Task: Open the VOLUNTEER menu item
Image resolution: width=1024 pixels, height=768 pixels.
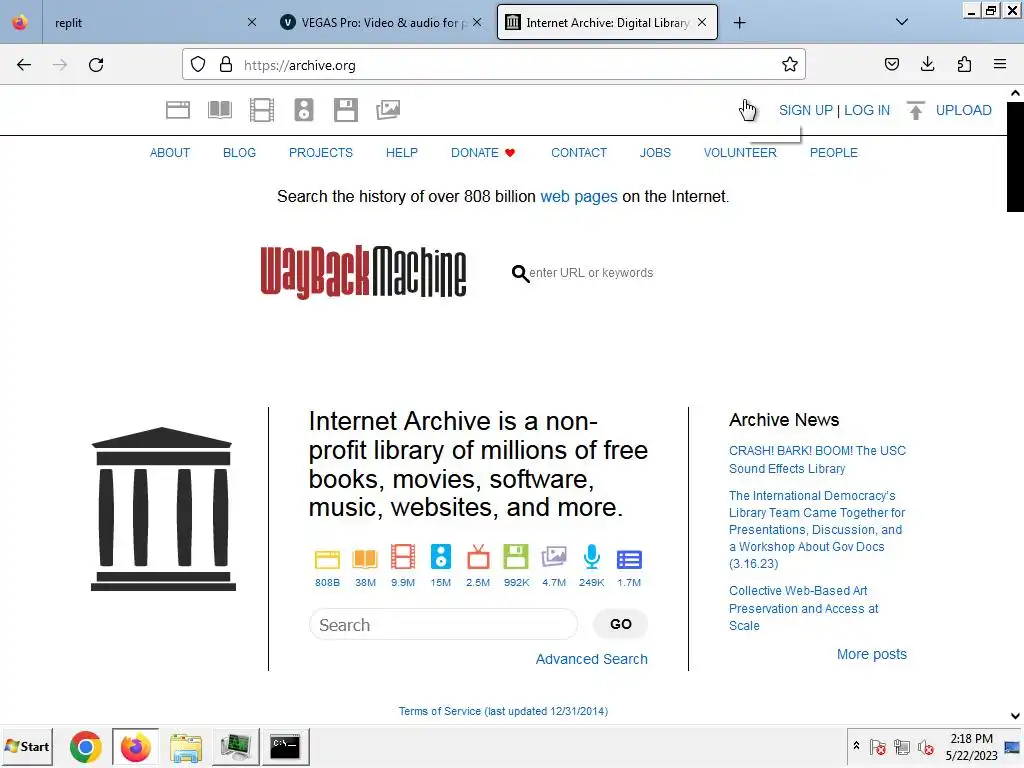Action: tap(740, 153)
